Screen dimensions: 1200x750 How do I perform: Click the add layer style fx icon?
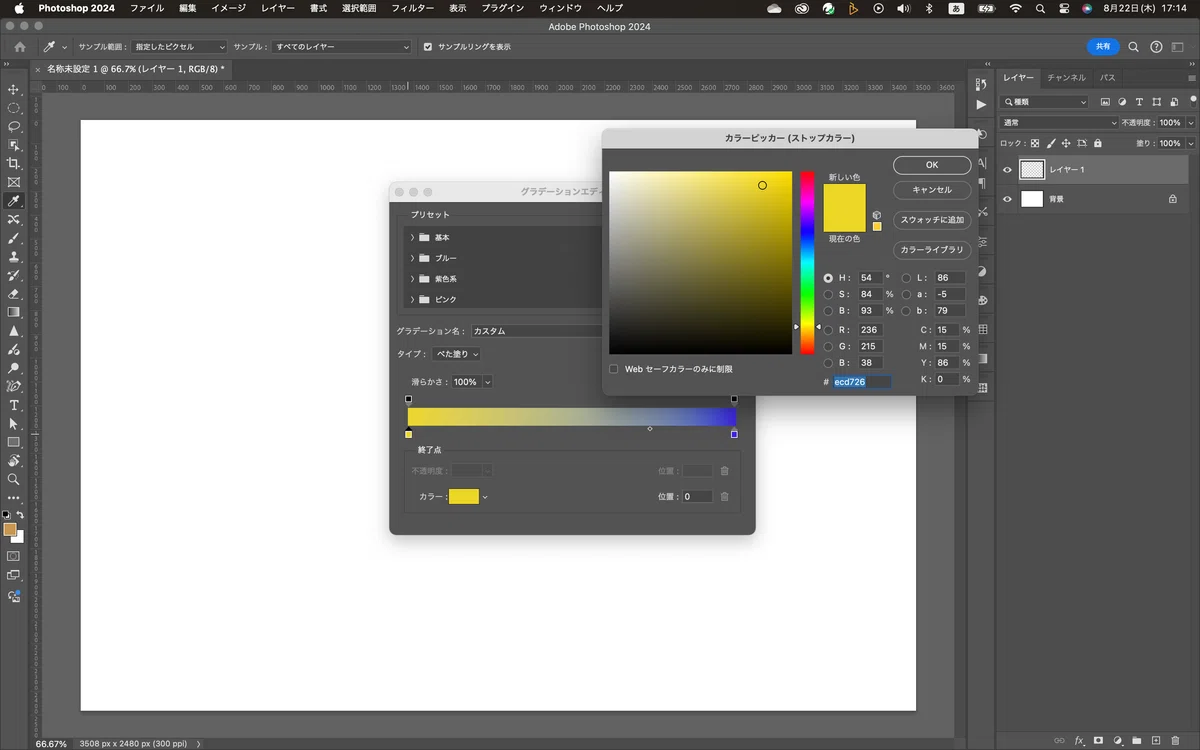1079,741
